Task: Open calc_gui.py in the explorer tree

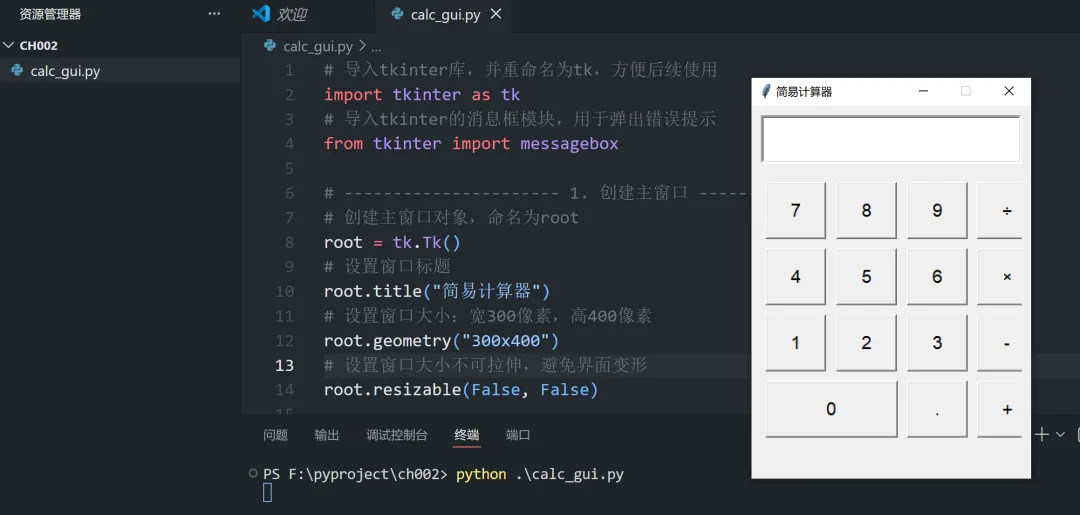Action: coord(120,71)
